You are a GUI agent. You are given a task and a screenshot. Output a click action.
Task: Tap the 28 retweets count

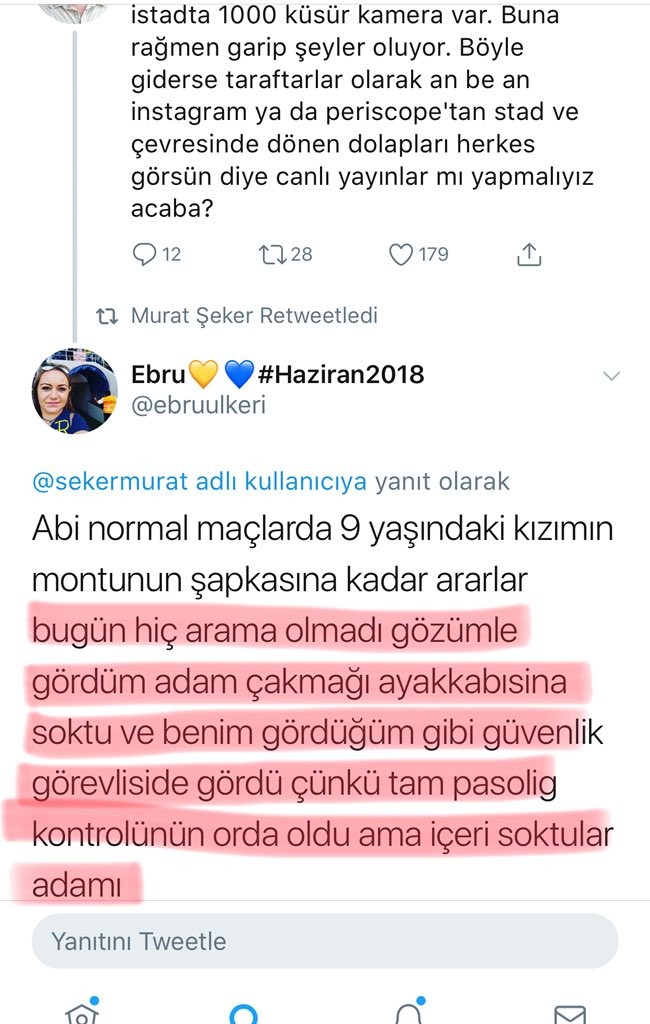click(301, 254)
